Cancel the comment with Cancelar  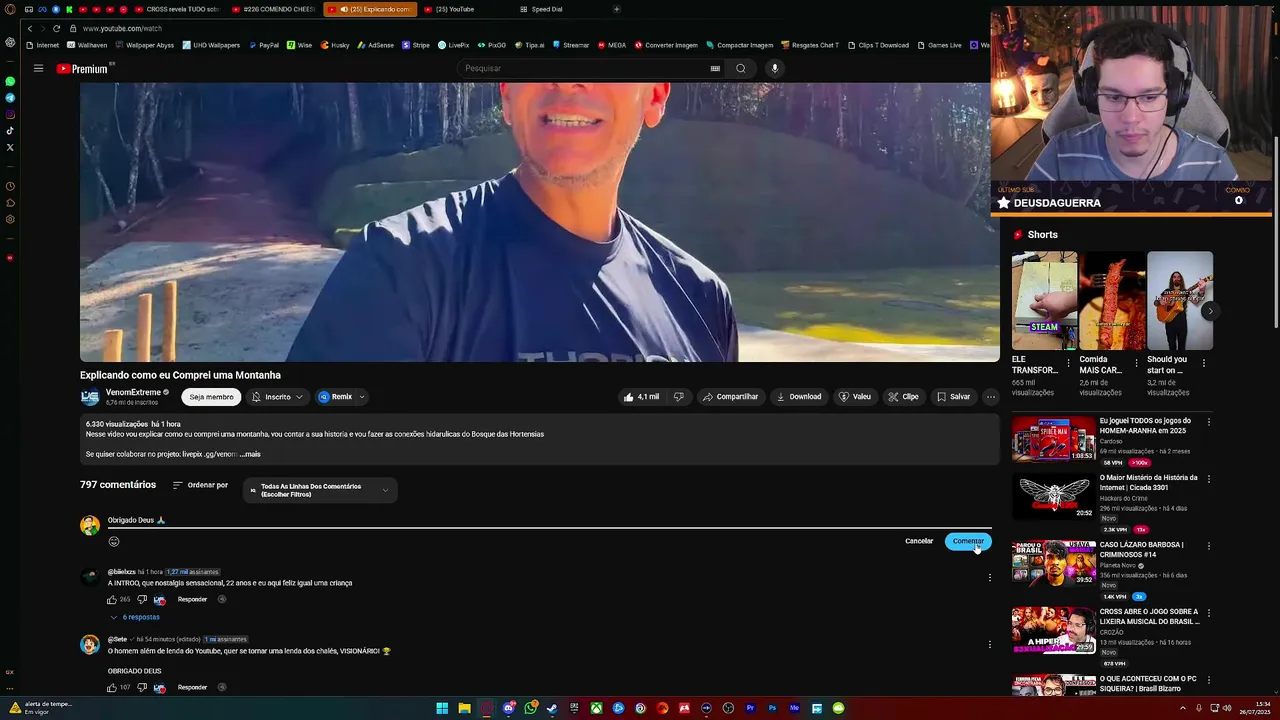tap(919, 541)
